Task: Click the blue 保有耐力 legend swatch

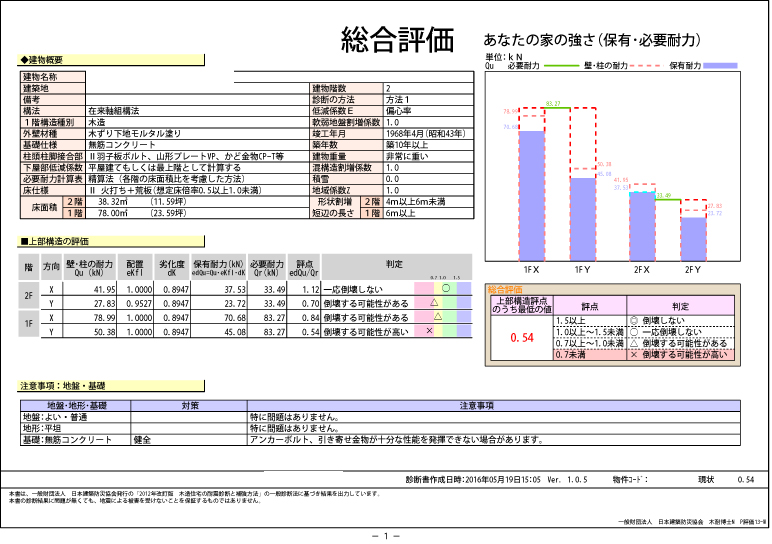Action: coord(720,65)
